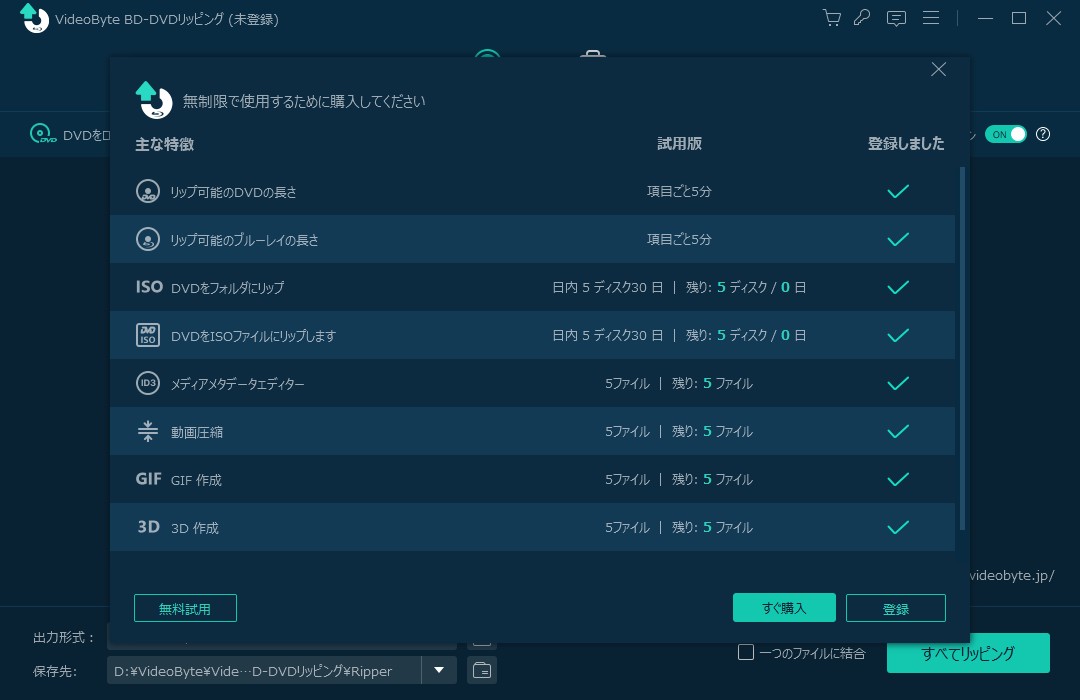The width and height of the screenshot is (1080, 700).
Task: Click the 無料試用 button
Action: [x=185, y=608]
